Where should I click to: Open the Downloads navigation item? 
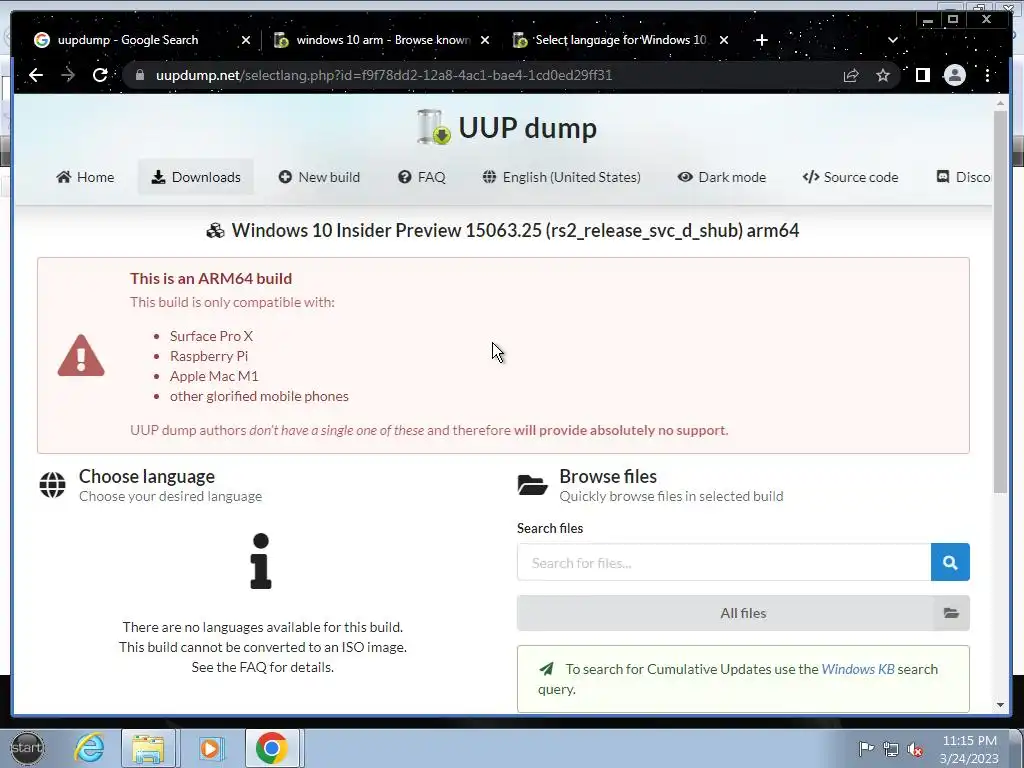[196, 177]
